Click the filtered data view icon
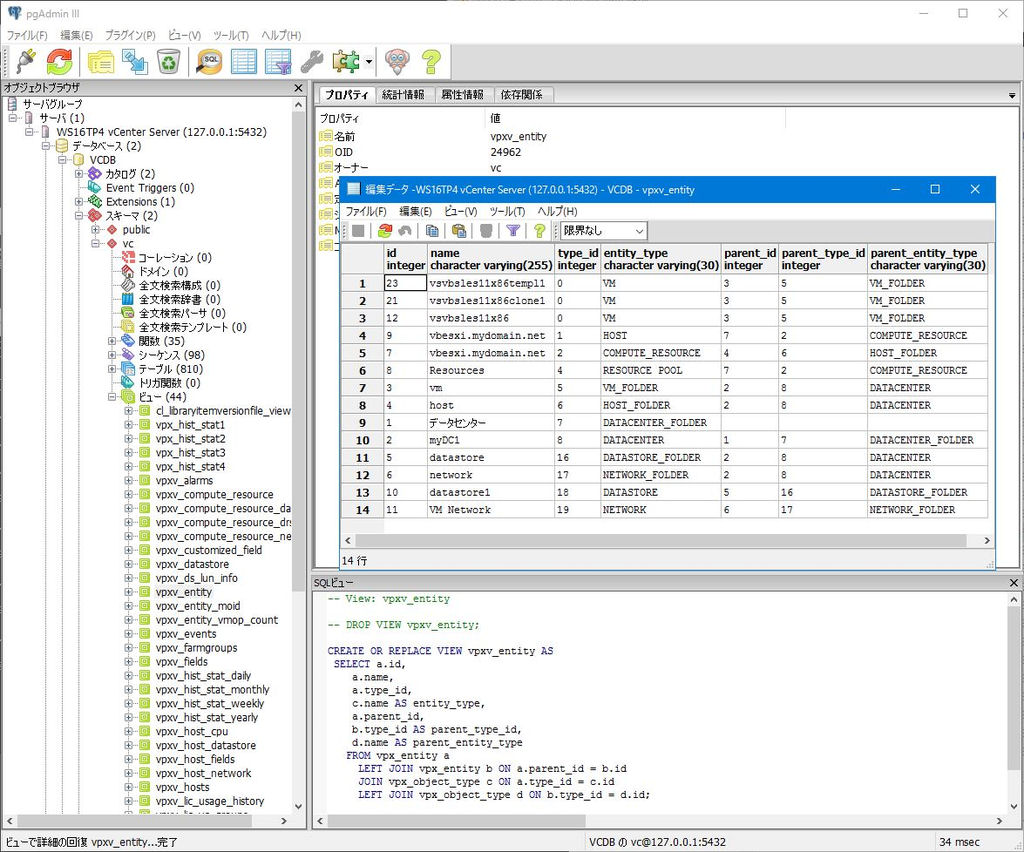 point(278,62)
